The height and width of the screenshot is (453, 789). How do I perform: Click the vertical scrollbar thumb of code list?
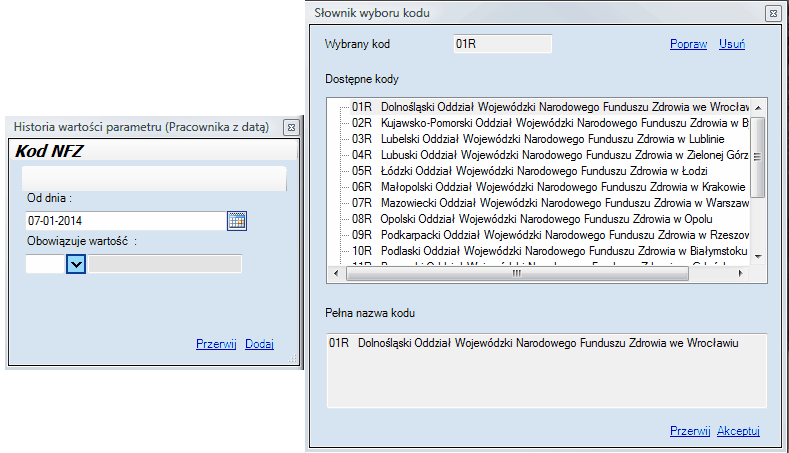tap(758, 157)
